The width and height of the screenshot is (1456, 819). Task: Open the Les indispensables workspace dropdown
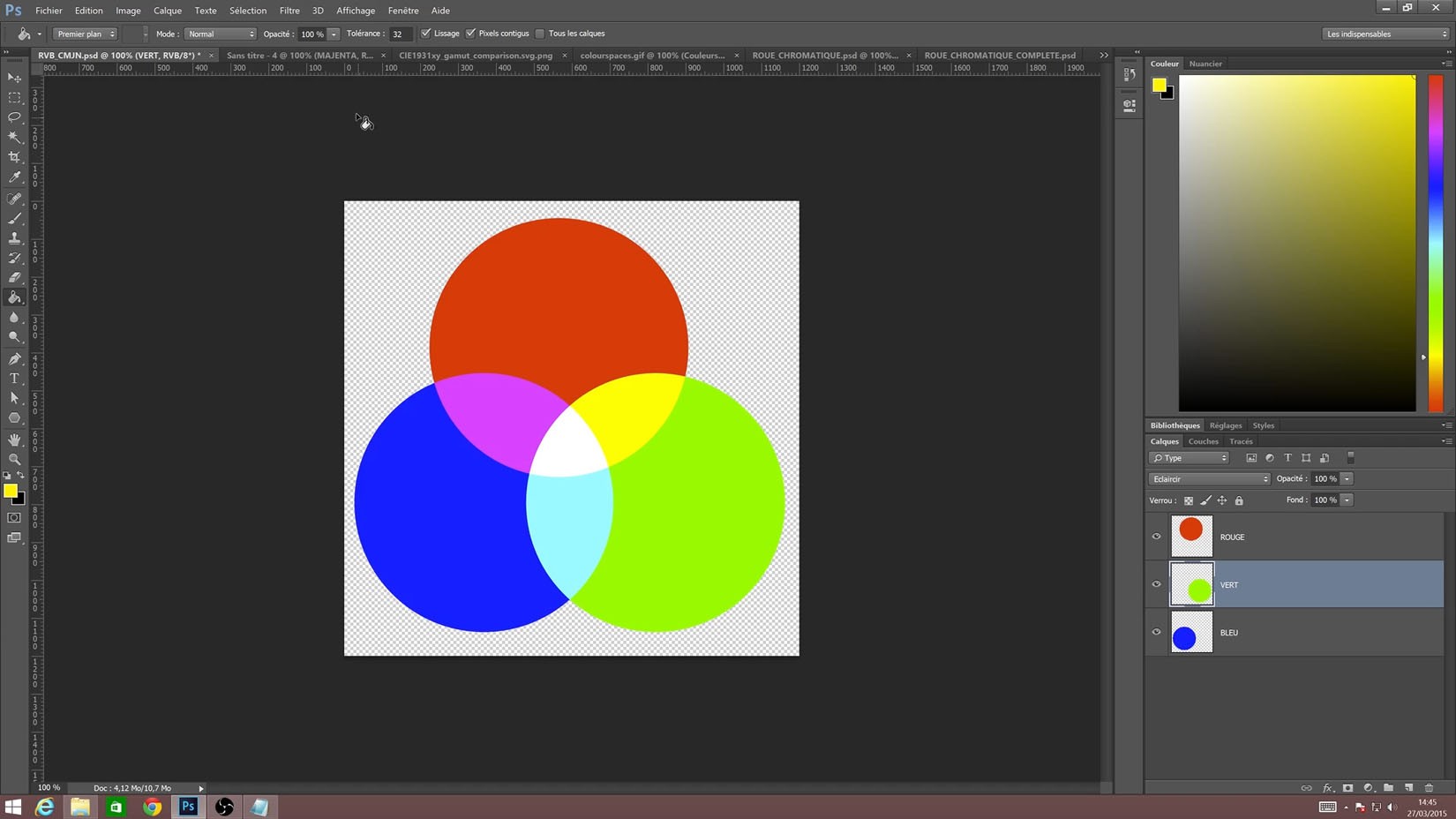(x=1386, y=34)
